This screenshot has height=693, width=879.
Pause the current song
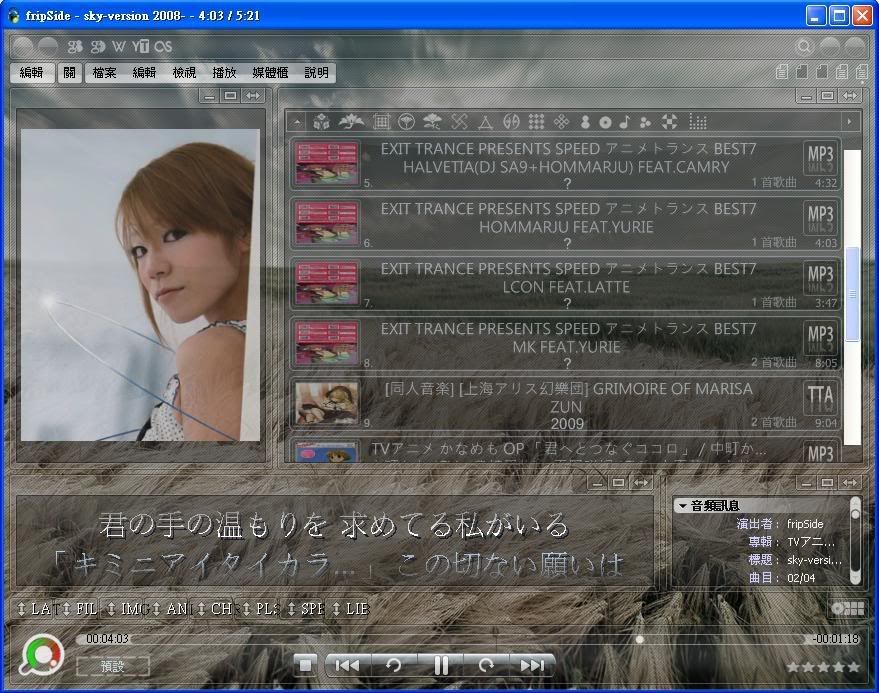pyautogui.click(x=440, y=665)
